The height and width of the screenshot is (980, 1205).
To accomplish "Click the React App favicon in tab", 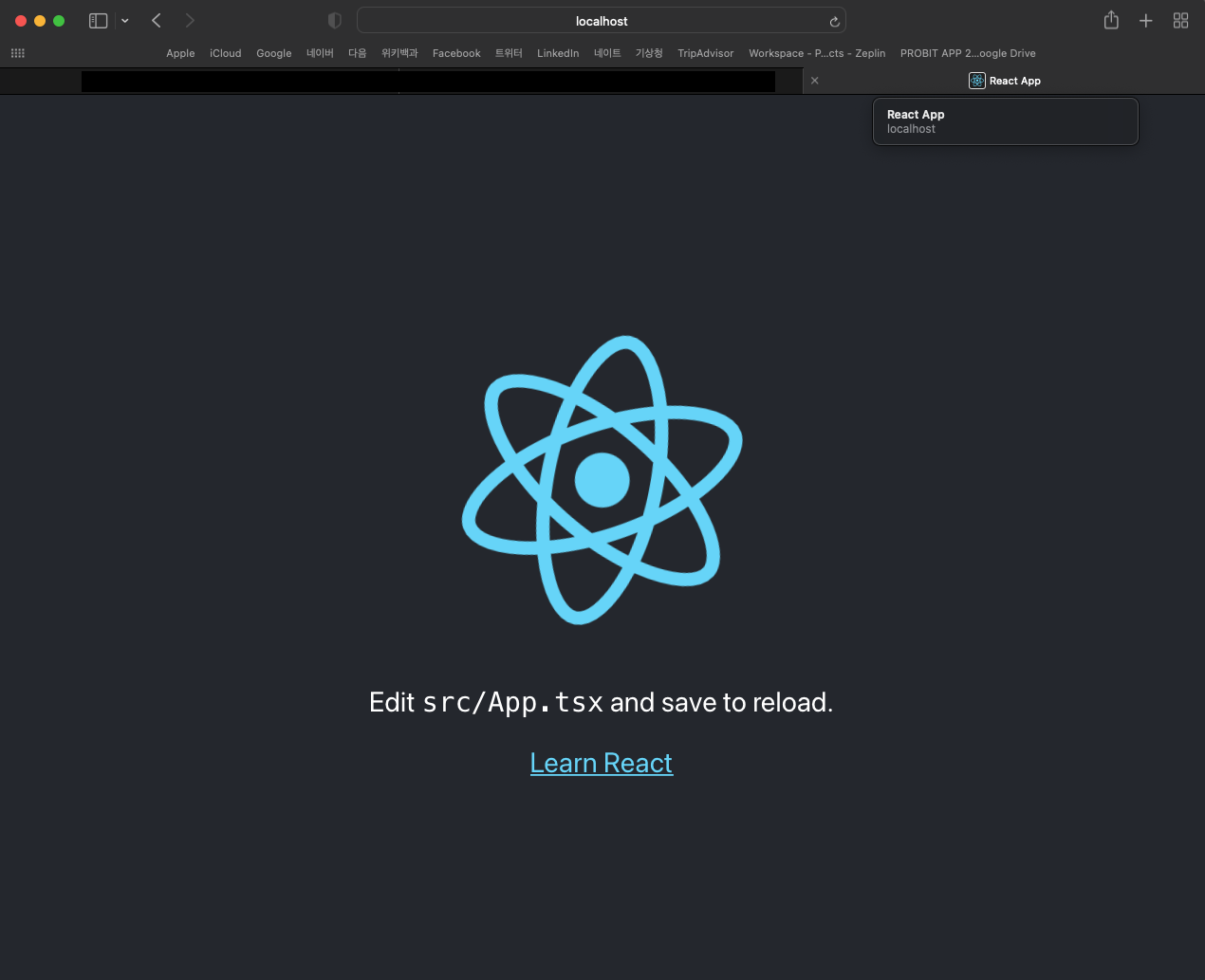I will click(976, 81).
